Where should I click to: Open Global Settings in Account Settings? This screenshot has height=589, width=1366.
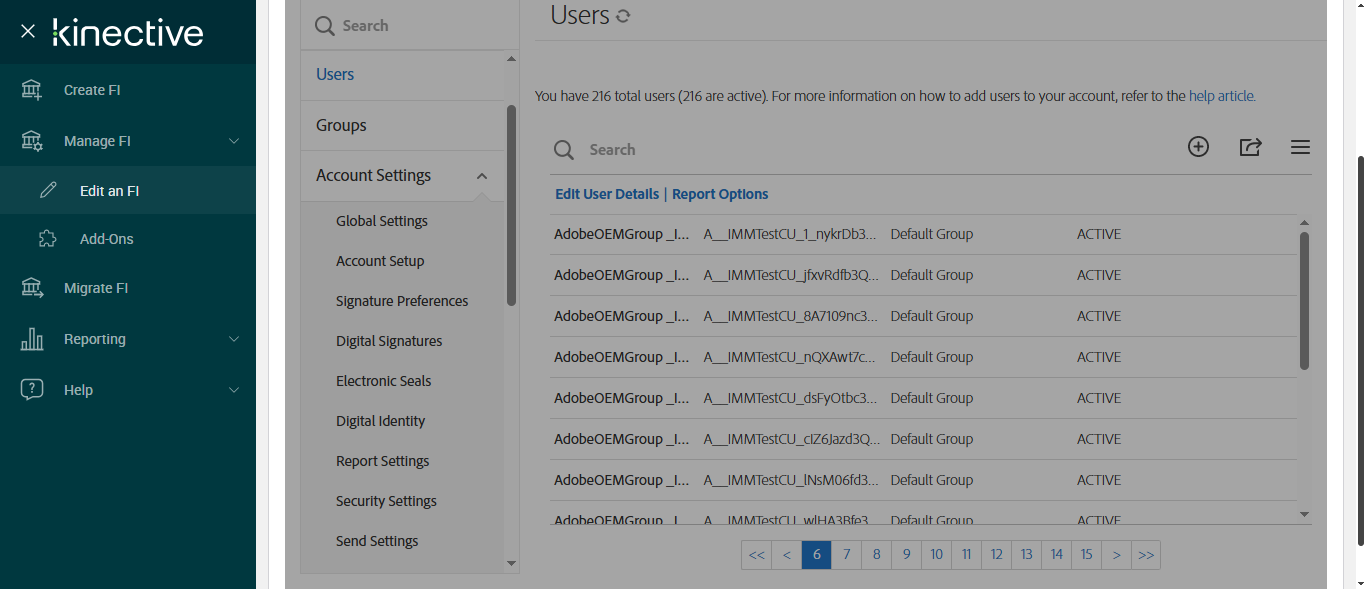(x=381, y=221)
